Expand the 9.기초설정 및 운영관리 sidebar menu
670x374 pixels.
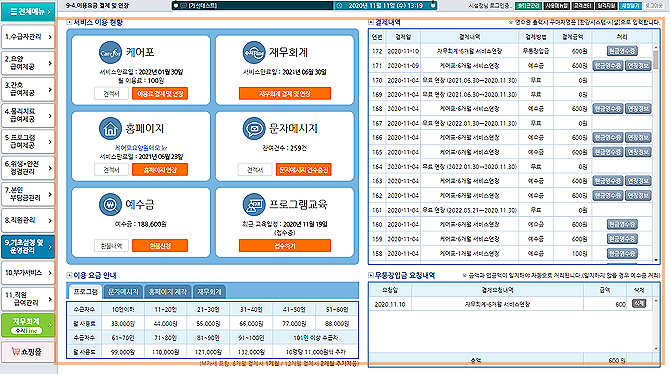28,247
